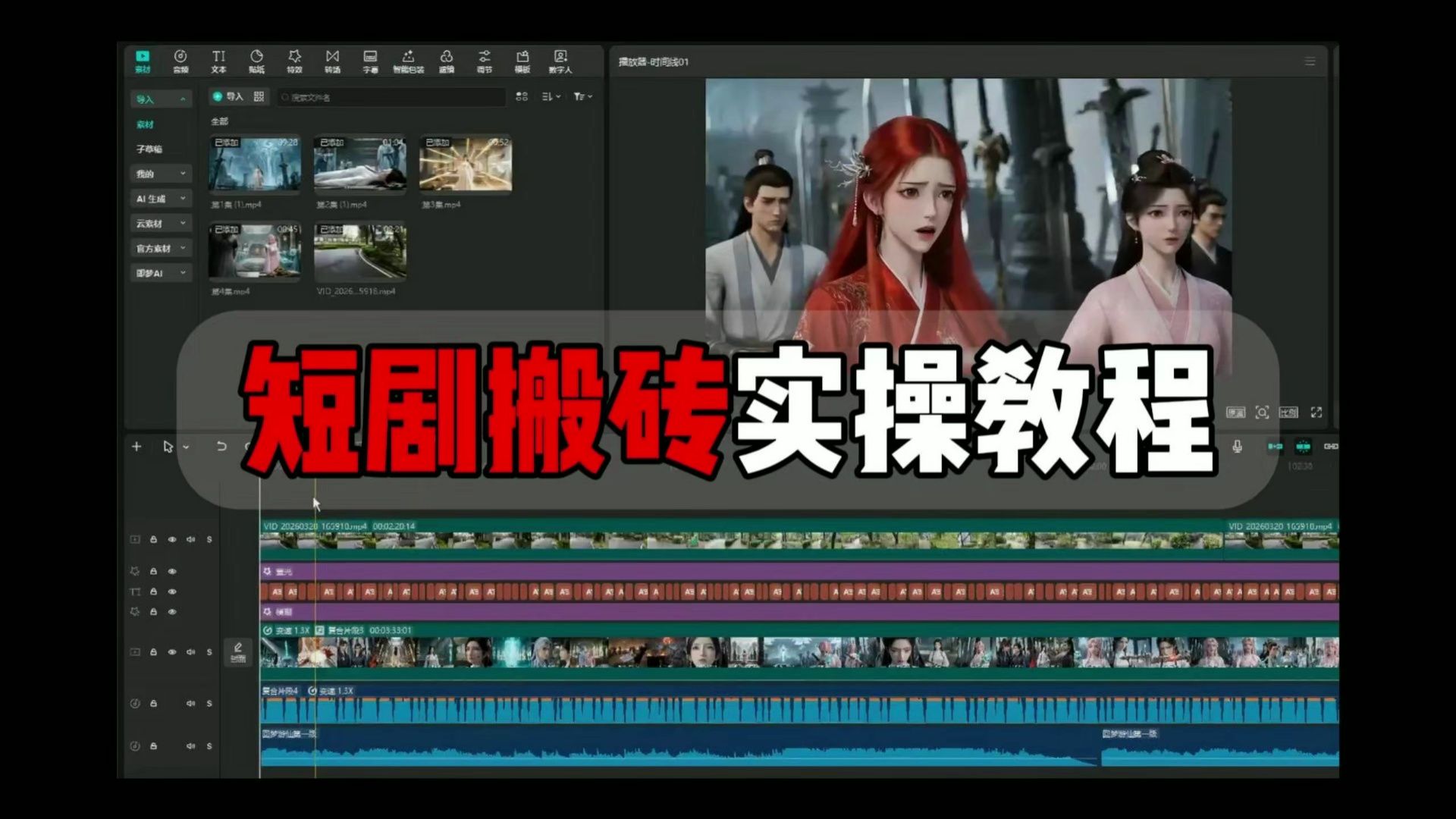Expand the 即梦AI sidebar section
Screen dimensions: 1456x819
[161, 273]
